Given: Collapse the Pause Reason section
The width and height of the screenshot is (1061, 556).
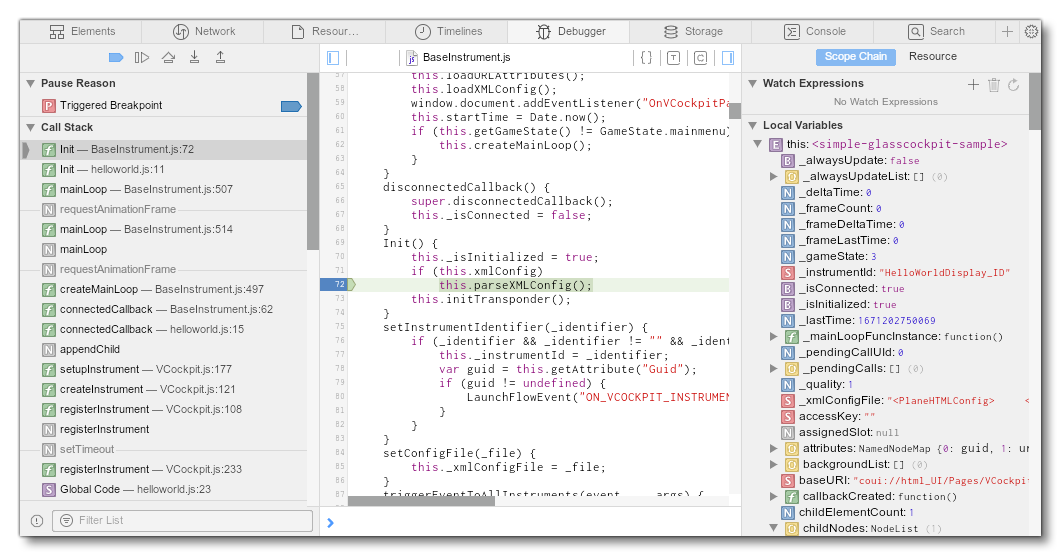Looking at the screenshot, I should [x=30, y=83].
